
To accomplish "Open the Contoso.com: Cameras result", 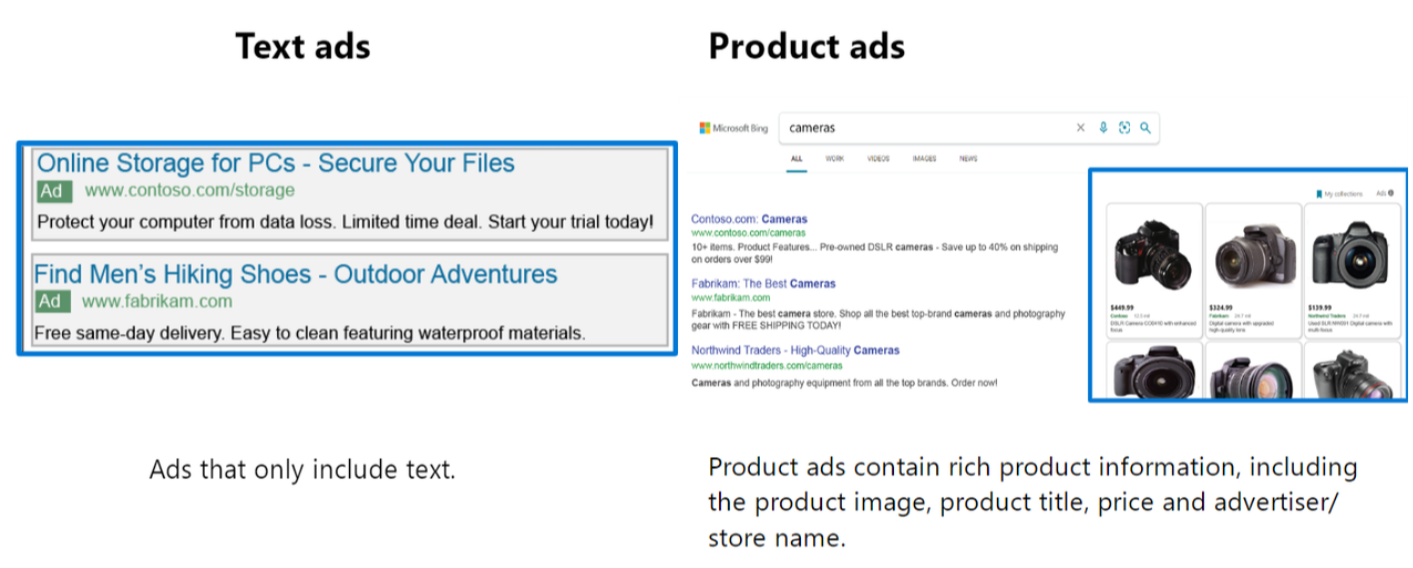I will (x=749, y=219).
